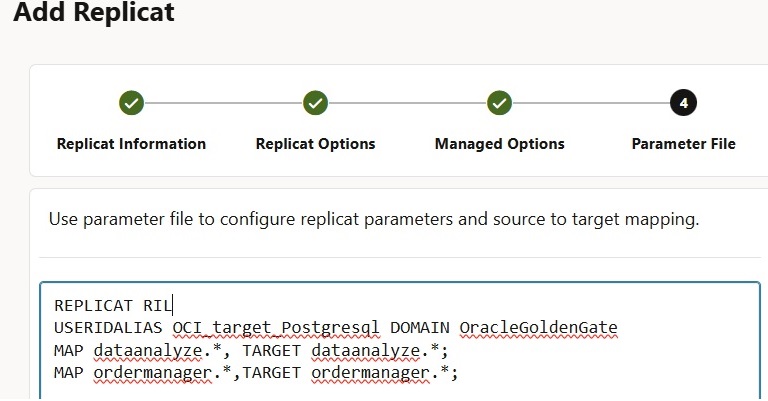The width and height of the screenshot is (768, 401).
Task: Click the USERIDALIAS keyword in the editor
Action: (108, 328)
